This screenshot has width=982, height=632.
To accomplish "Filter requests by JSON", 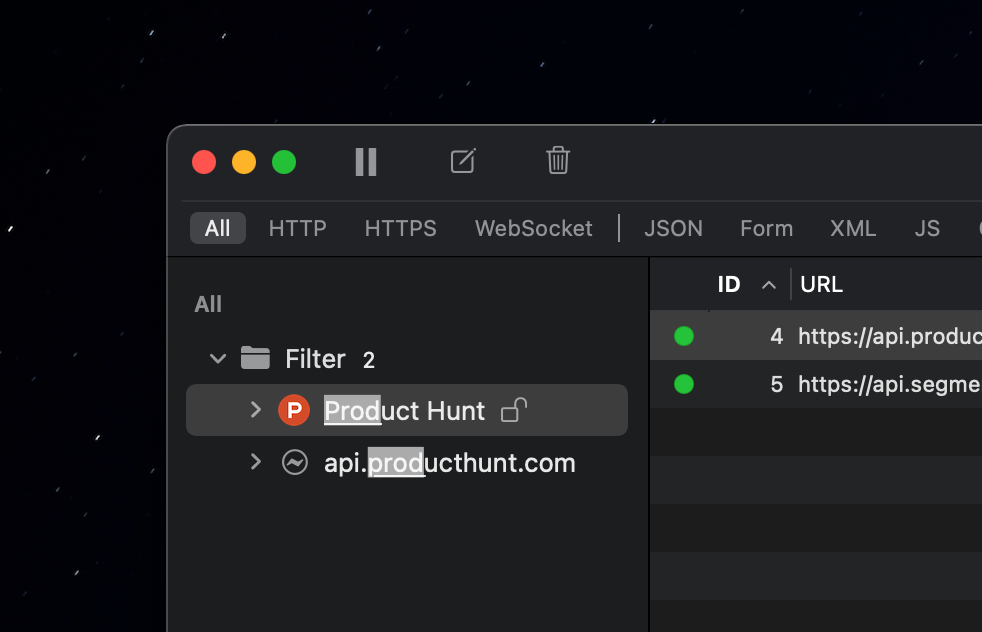I will [673, 228].
